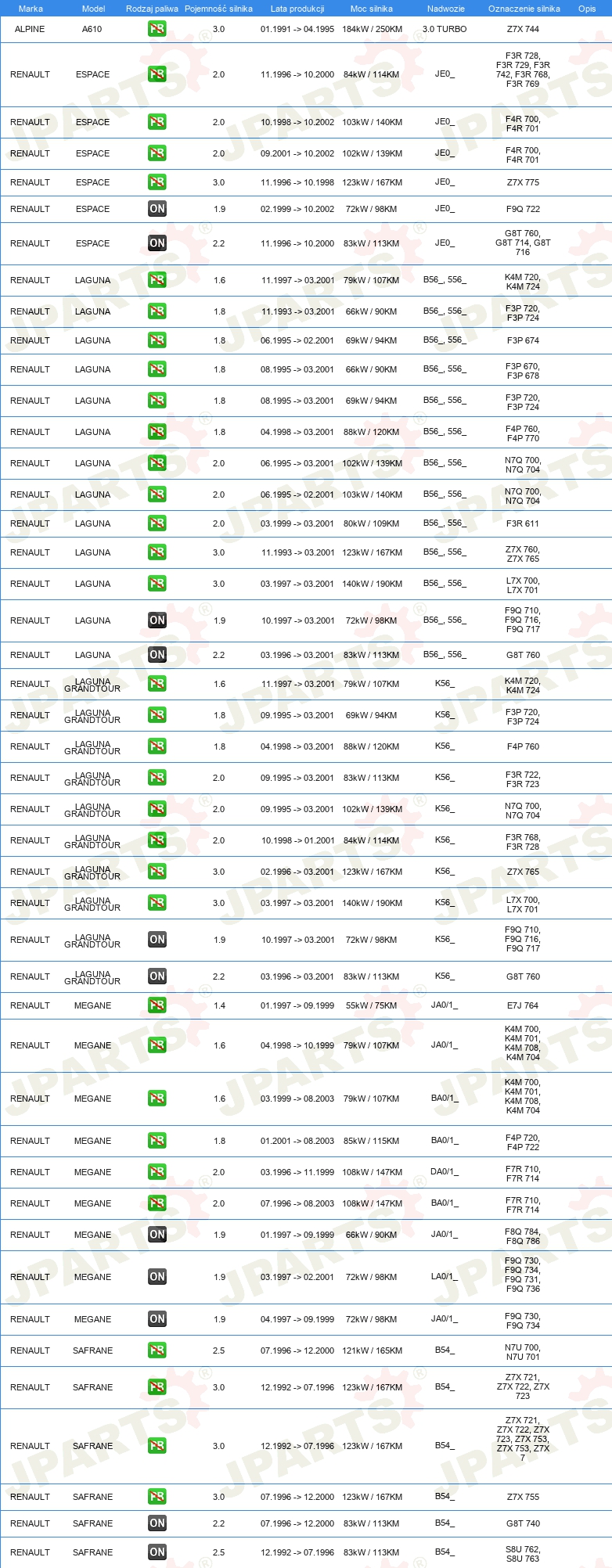
Task: Click petrol icon in Safrane Z7X 755 row
Action: [157, 1497]
